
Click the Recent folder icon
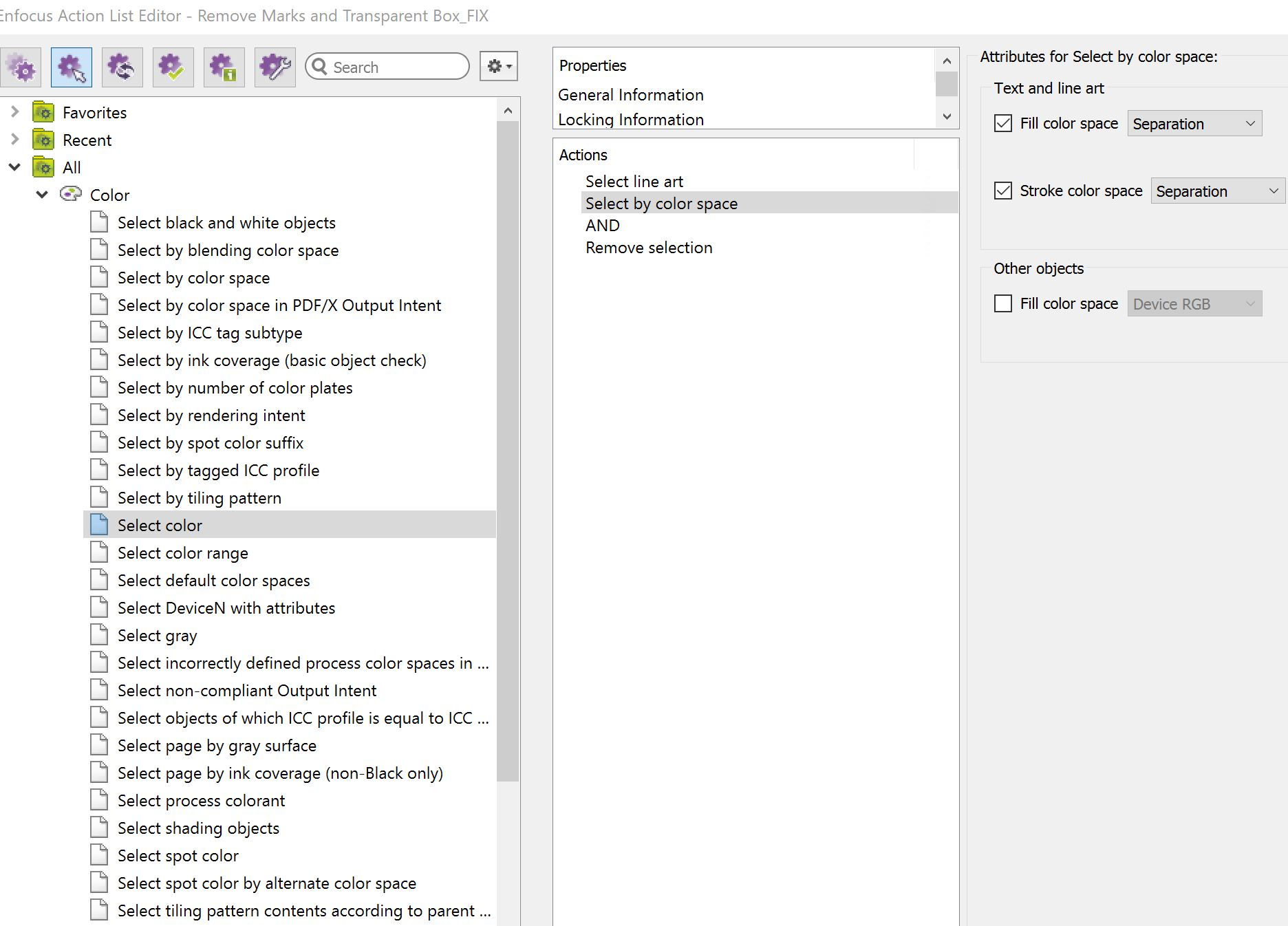pyautogui.click(x=43, y=140)
